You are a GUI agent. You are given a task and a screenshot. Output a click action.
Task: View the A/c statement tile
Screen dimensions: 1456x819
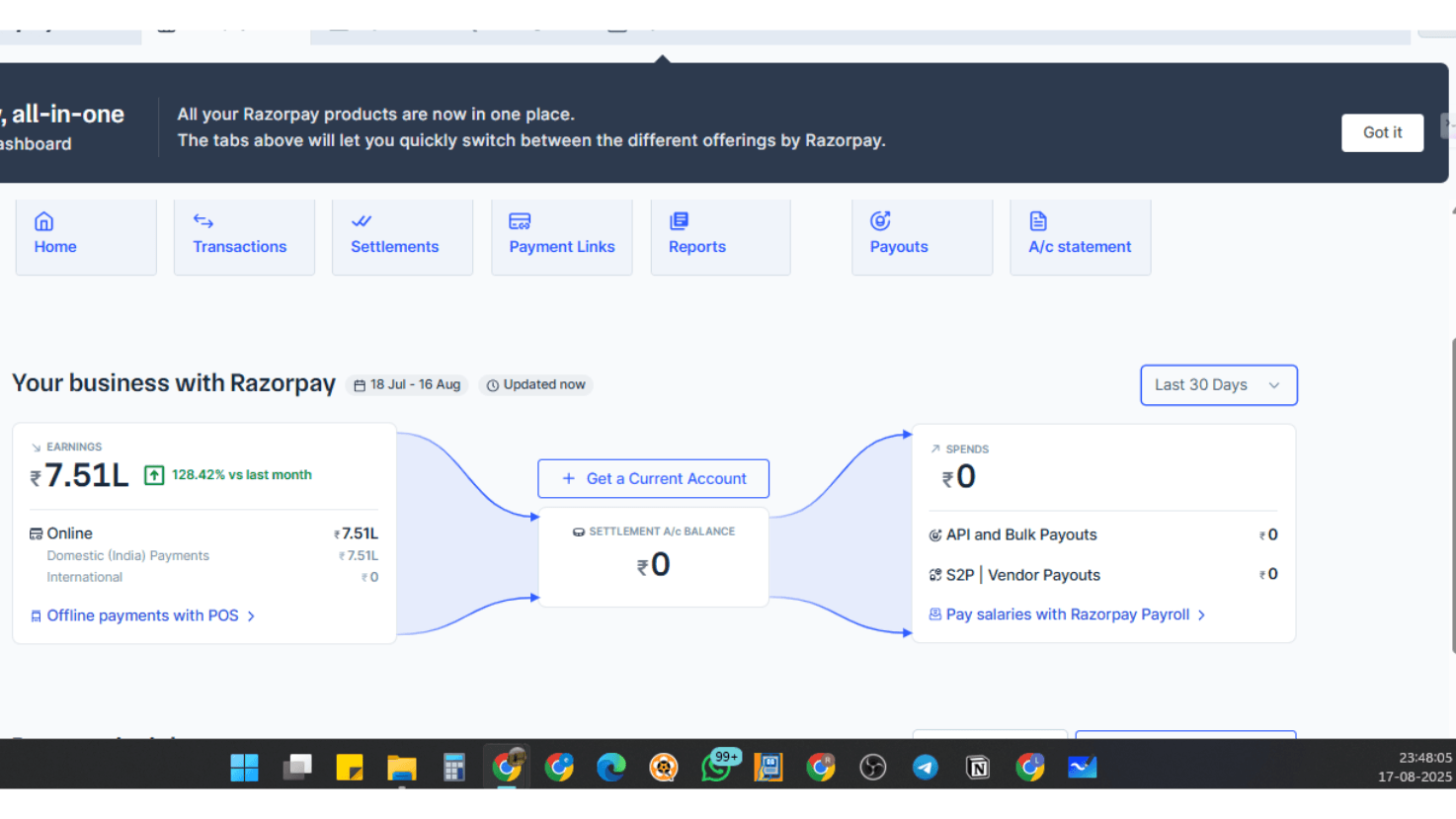point(1080,236)
